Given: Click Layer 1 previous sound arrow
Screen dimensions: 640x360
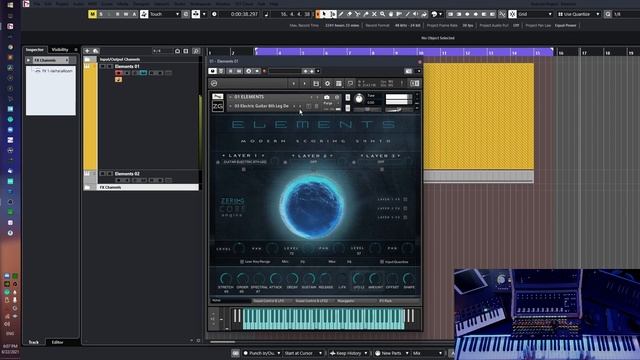Looking at the screenshot, I should click(x=224, y=156).
